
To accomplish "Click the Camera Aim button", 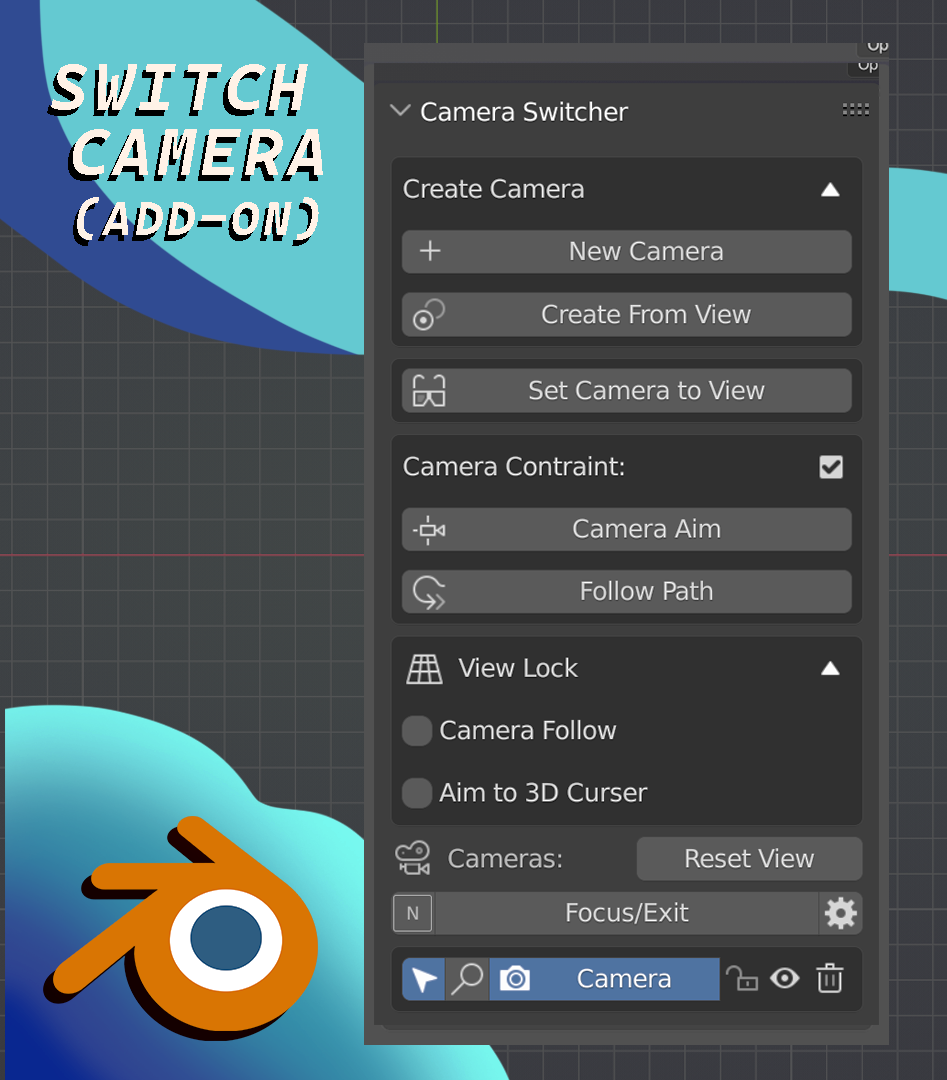I will point(627,529).
